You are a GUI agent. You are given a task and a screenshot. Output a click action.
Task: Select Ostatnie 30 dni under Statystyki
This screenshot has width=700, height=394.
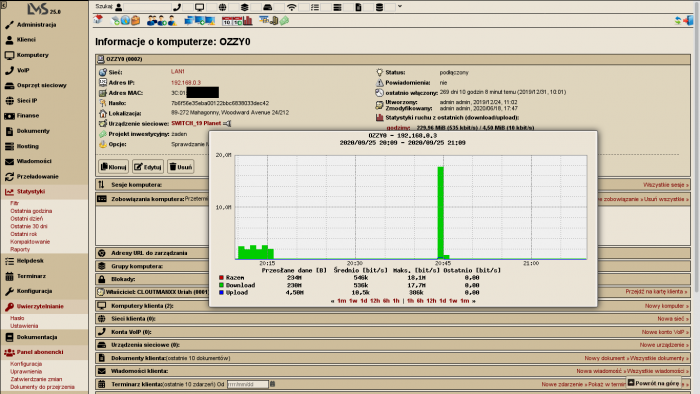tap(29, 226)
